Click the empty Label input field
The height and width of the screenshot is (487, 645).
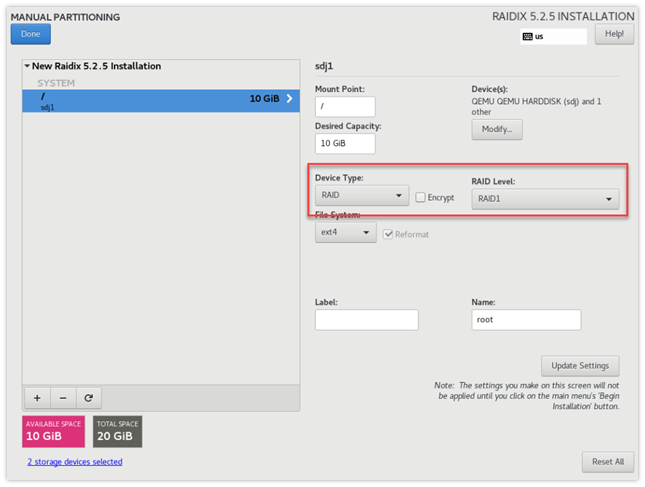[x=367, y=320]
